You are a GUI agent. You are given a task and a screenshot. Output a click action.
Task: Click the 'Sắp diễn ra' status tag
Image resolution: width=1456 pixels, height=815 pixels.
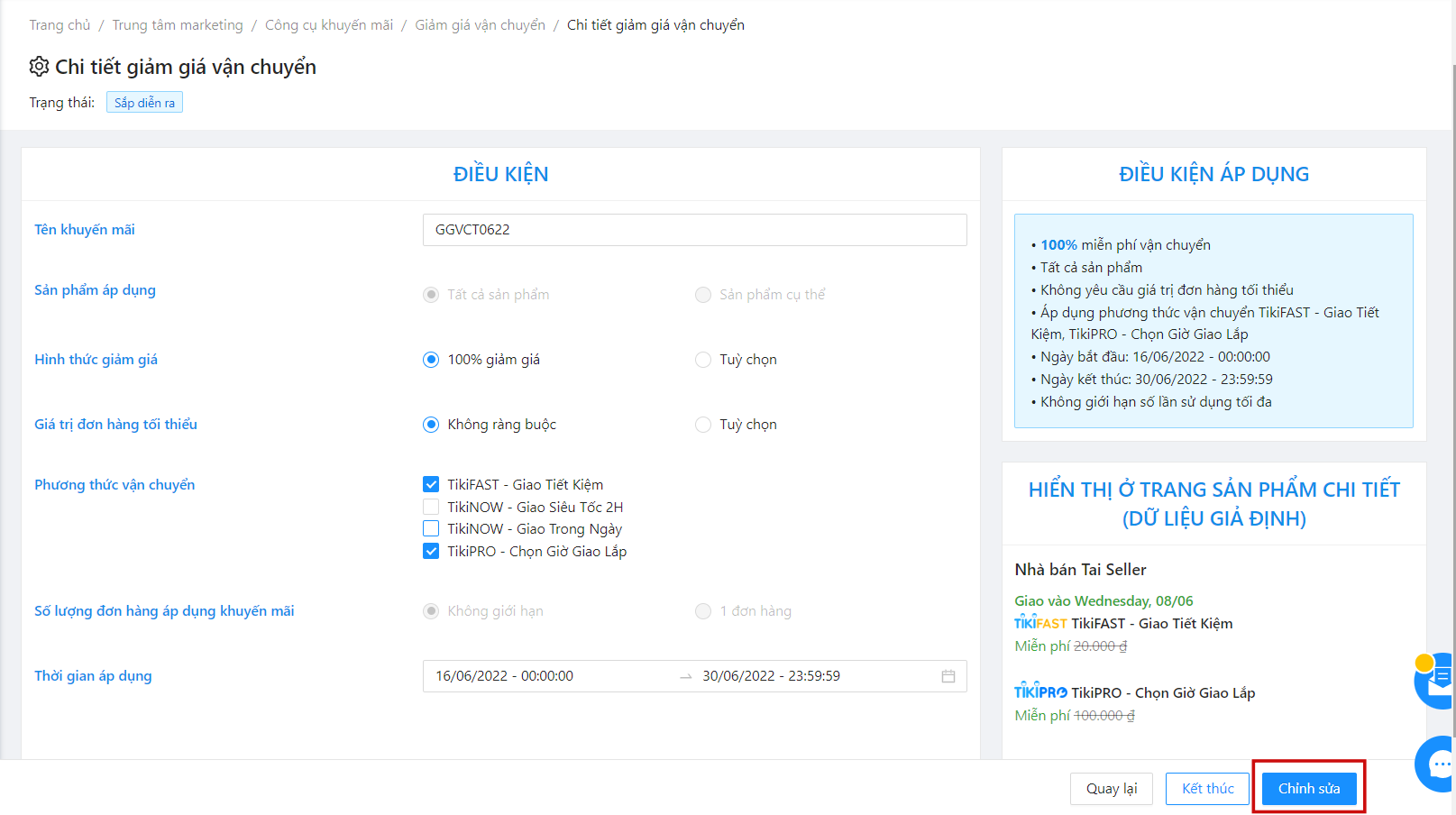[x=144, y=103]
